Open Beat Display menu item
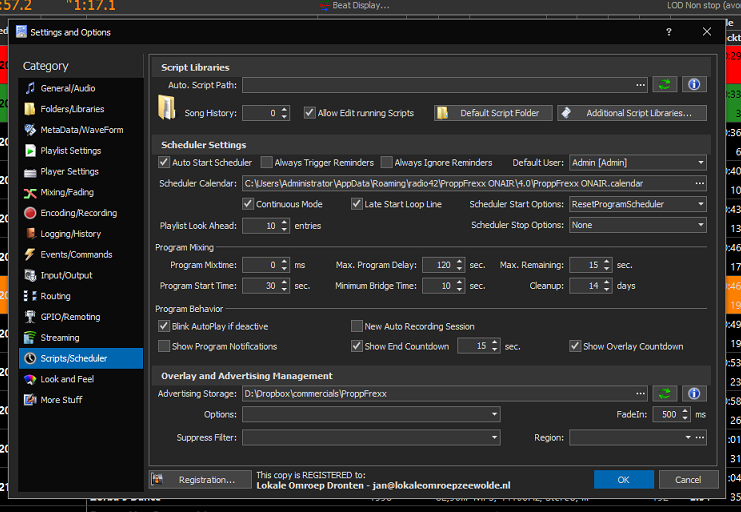741x512 pixels. pyautogui.click(x=355, y=6)
